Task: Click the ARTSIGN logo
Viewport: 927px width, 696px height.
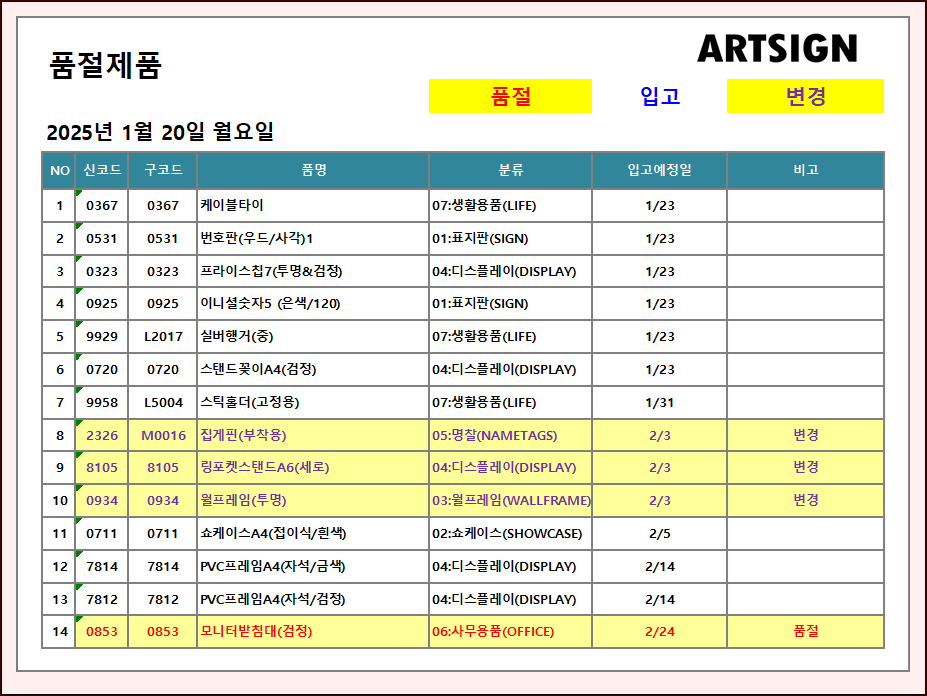Action: [777, 48]
